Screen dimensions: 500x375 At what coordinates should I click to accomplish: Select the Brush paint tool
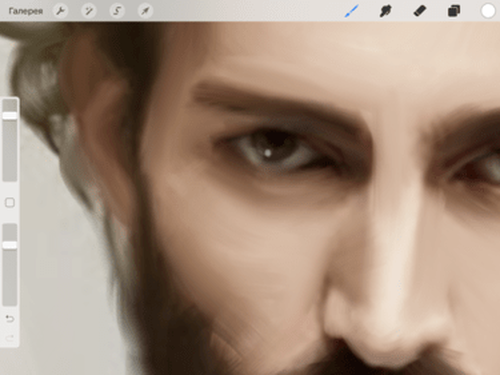point(352,11)
